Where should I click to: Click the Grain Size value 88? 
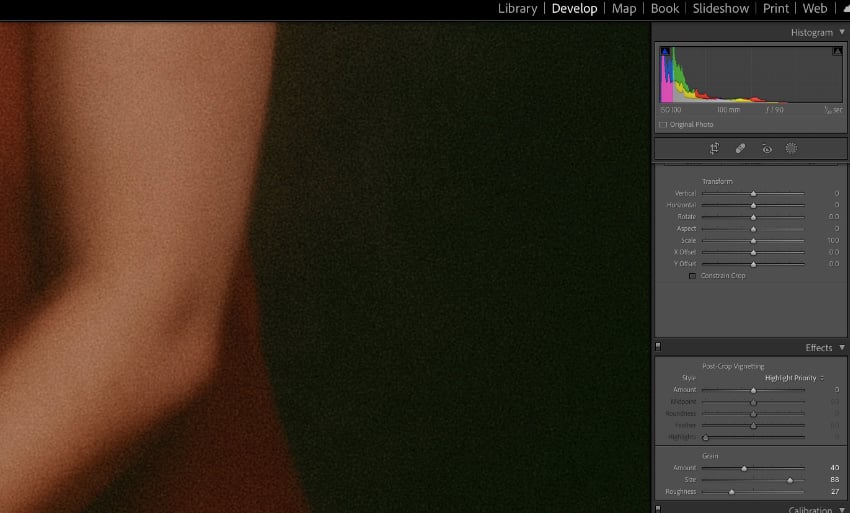coord(834,479)
